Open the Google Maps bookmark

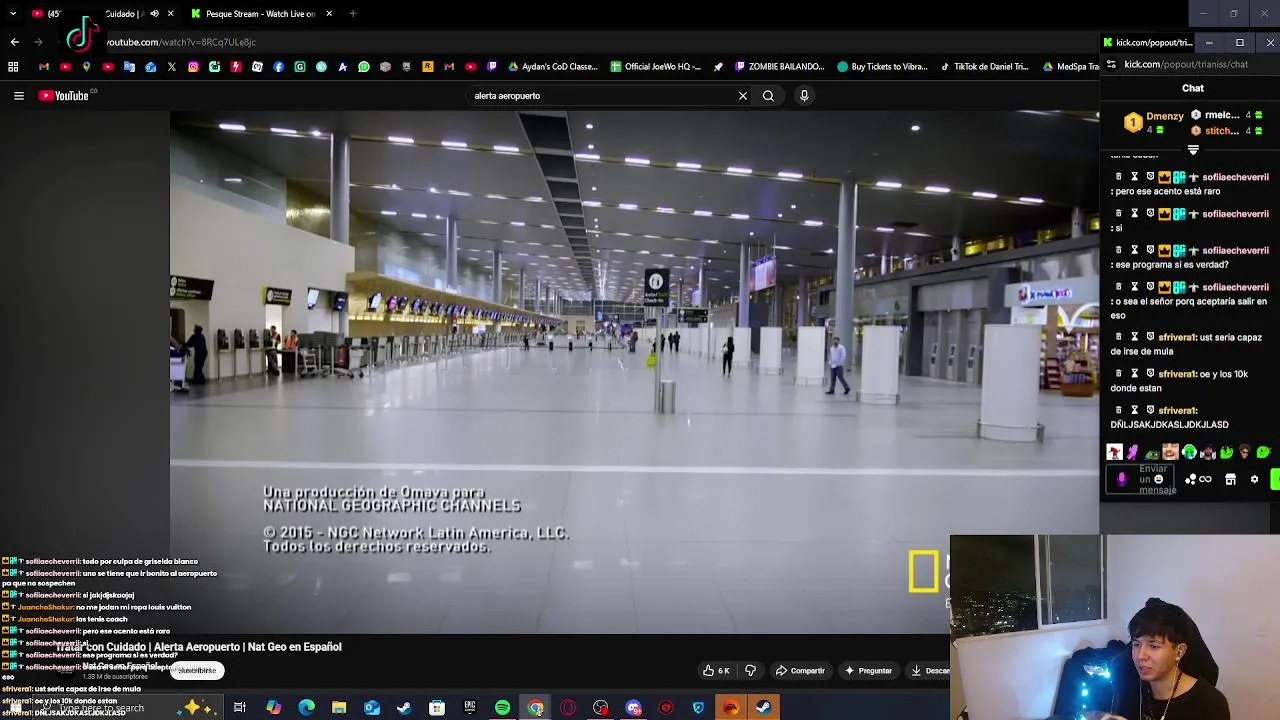tap(86, 67)
